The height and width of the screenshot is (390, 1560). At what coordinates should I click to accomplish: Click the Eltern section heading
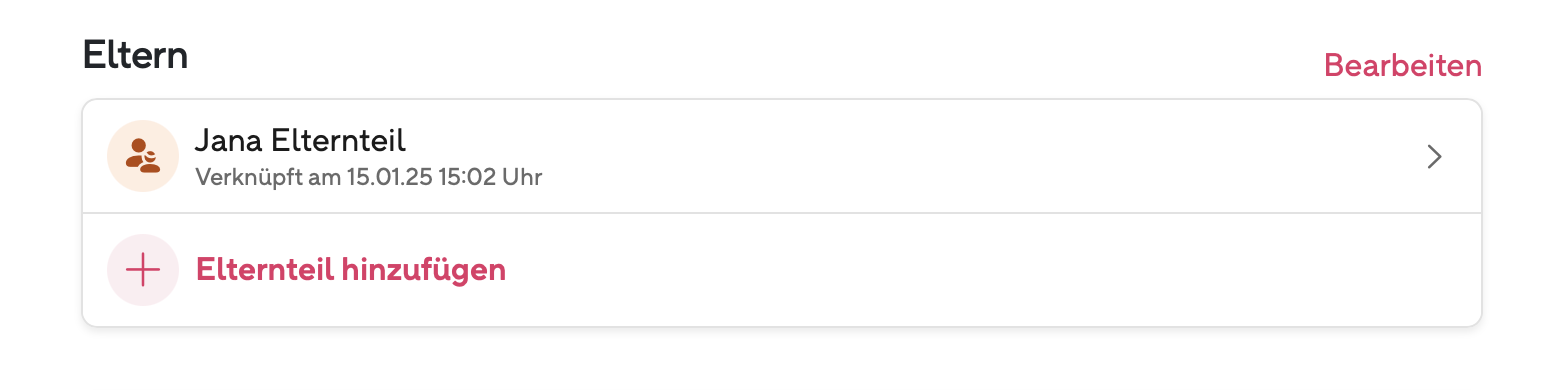(135, 55)
